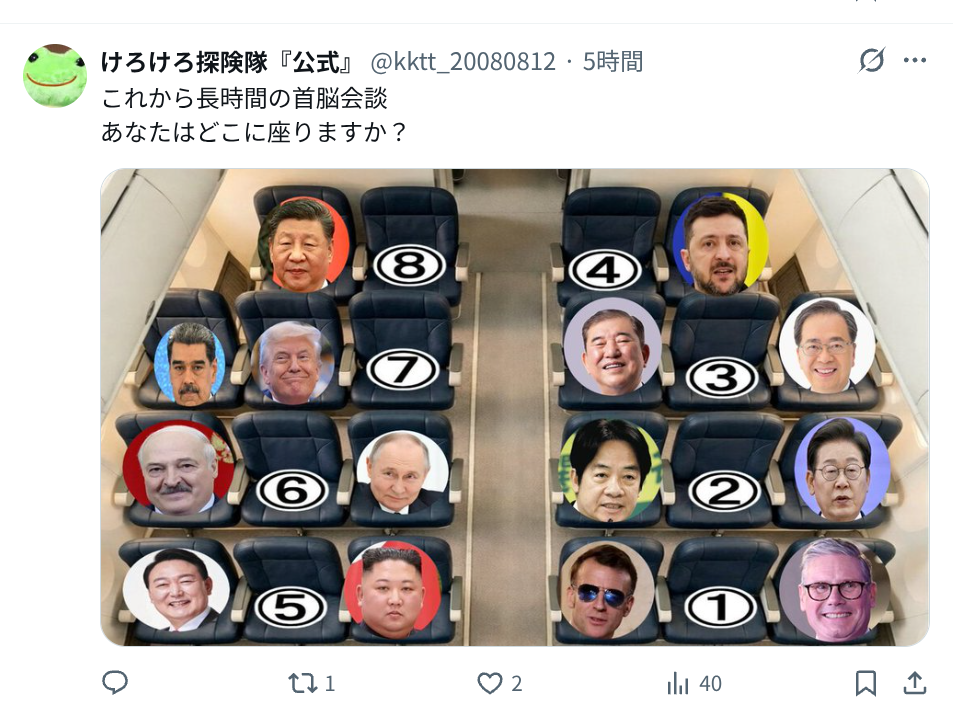Open the three-dot more options menu
This screenshot has height=707, width=953.
915,60
